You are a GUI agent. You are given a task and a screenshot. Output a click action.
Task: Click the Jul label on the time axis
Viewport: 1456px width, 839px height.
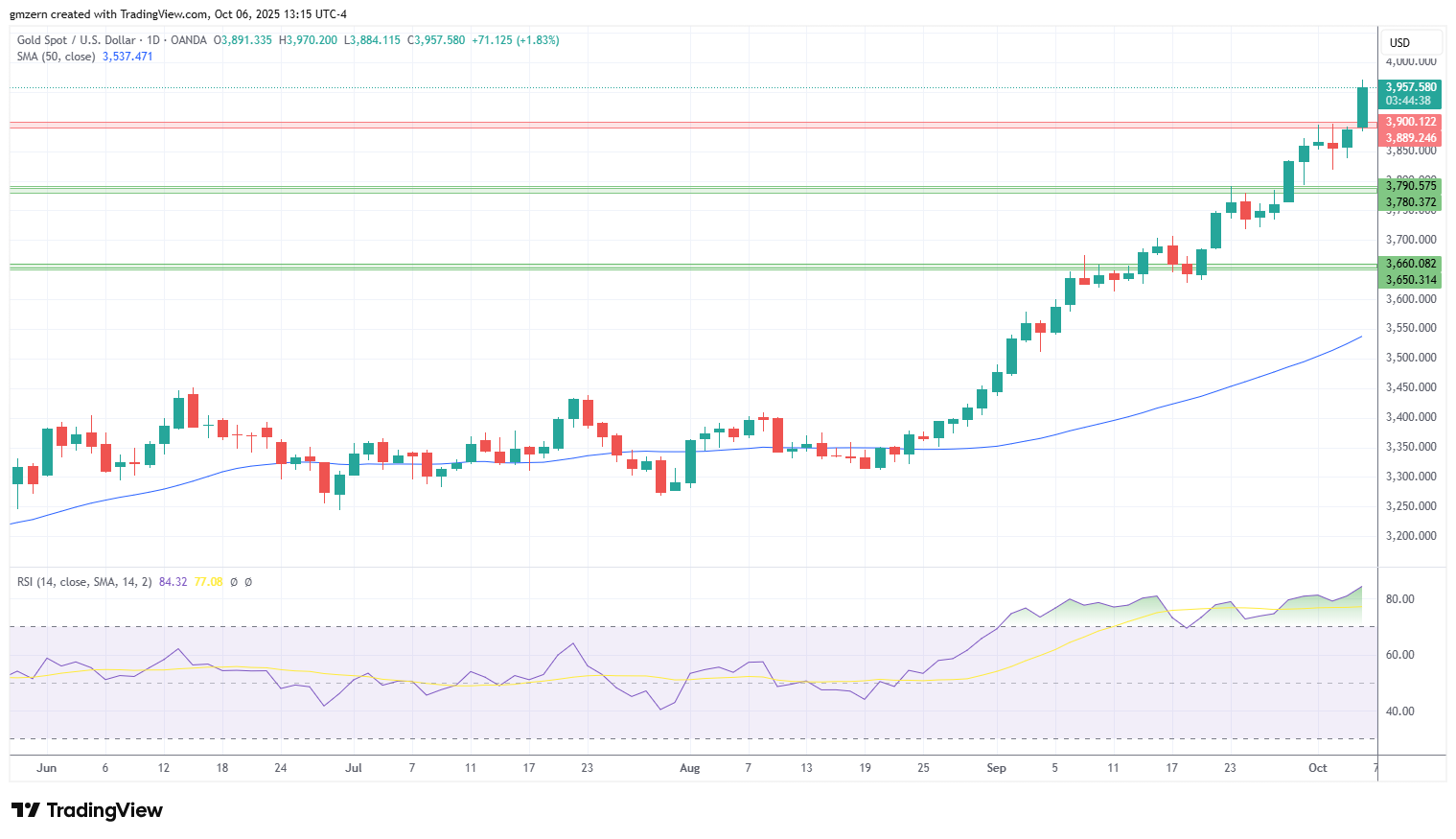354,768
